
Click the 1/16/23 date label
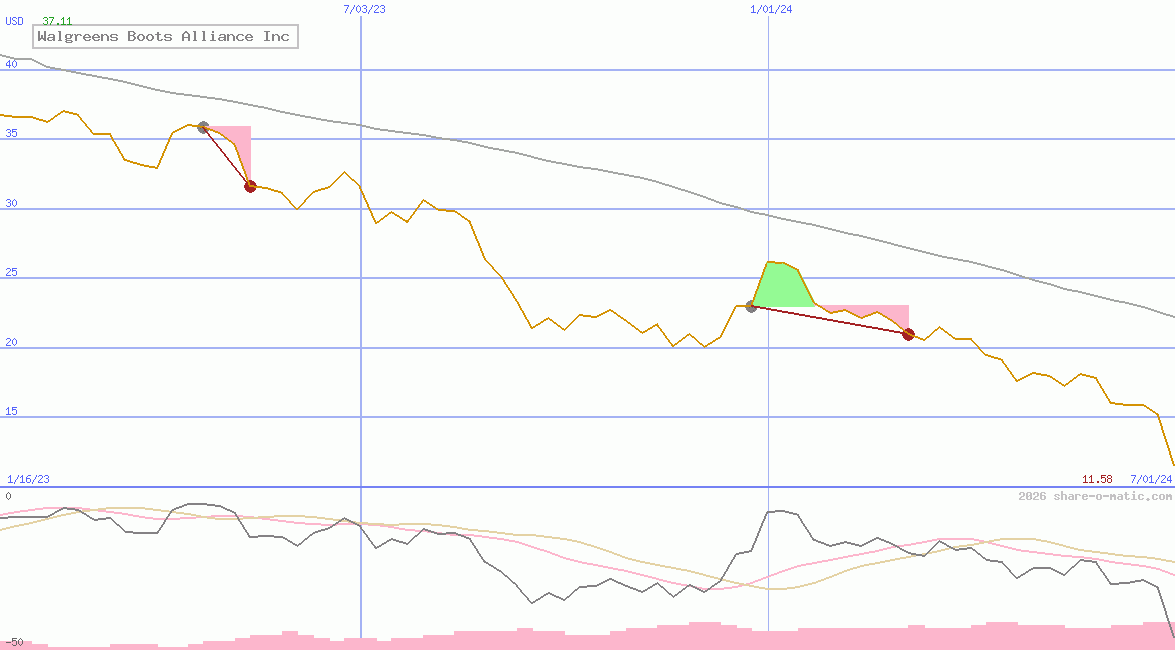(x=27, y=478)
